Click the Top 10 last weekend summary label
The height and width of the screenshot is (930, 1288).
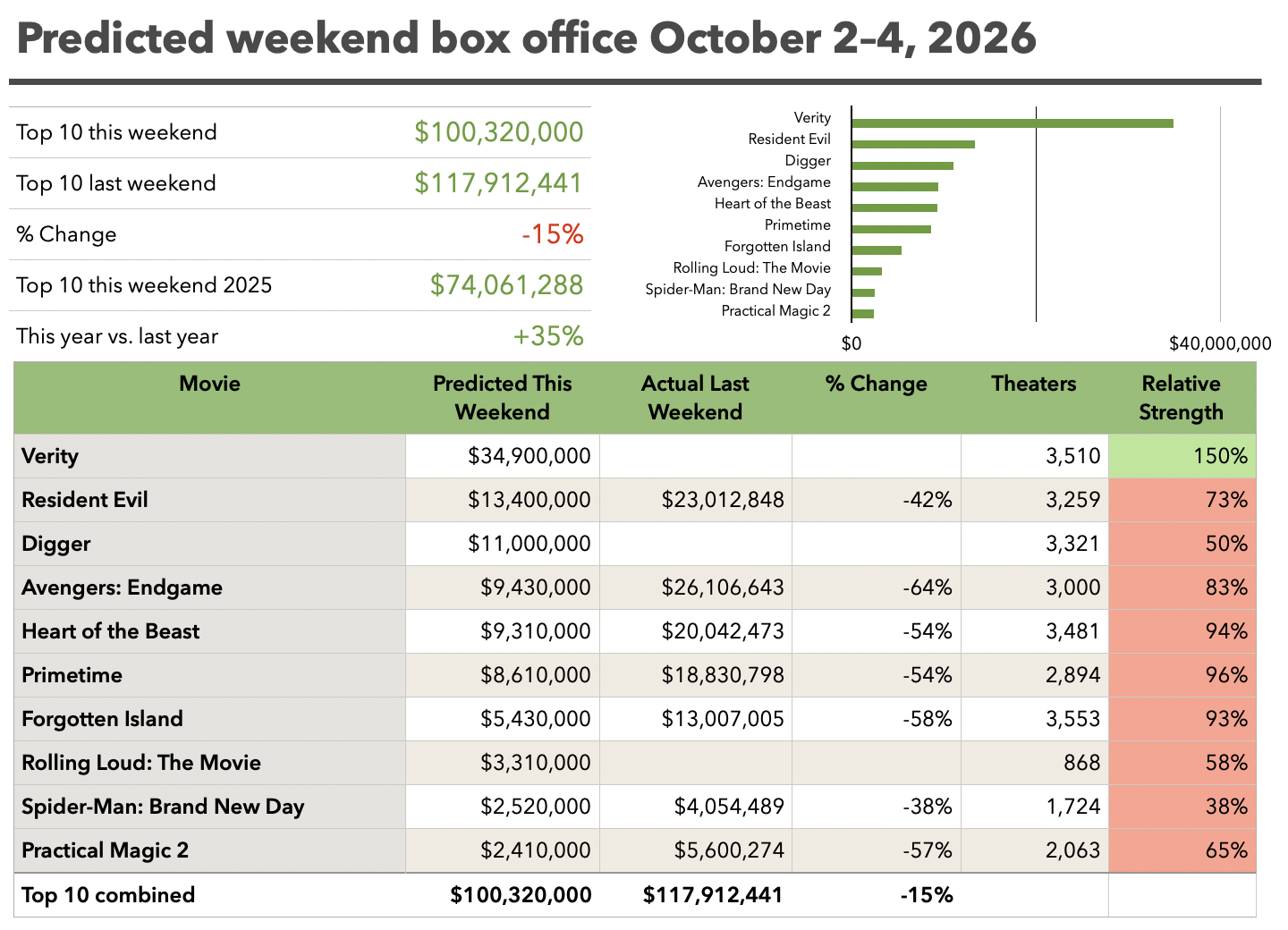(x=116, y=183)
